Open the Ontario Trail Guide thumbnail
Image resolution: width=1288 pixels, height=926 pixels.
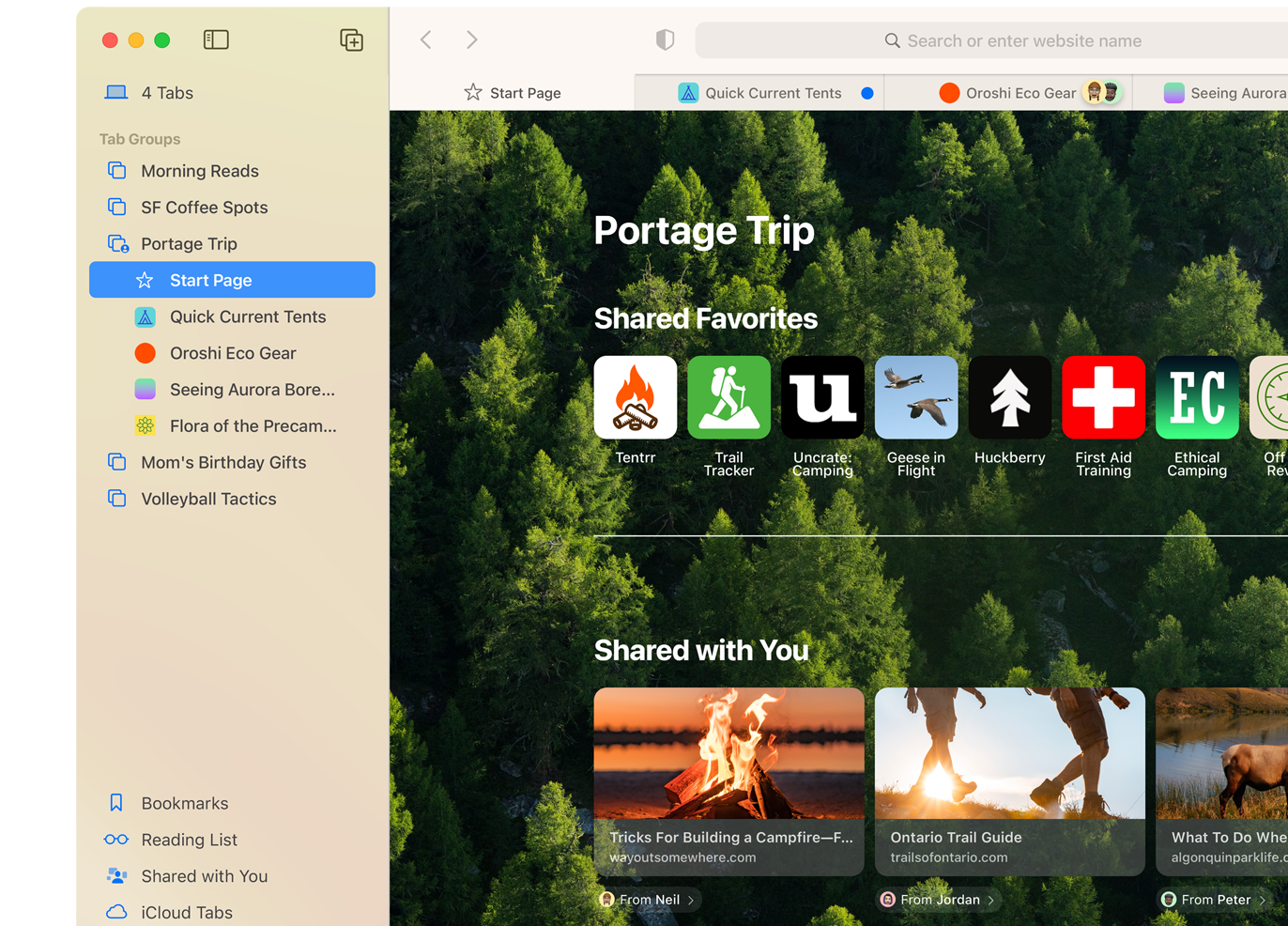point(1009,753)
